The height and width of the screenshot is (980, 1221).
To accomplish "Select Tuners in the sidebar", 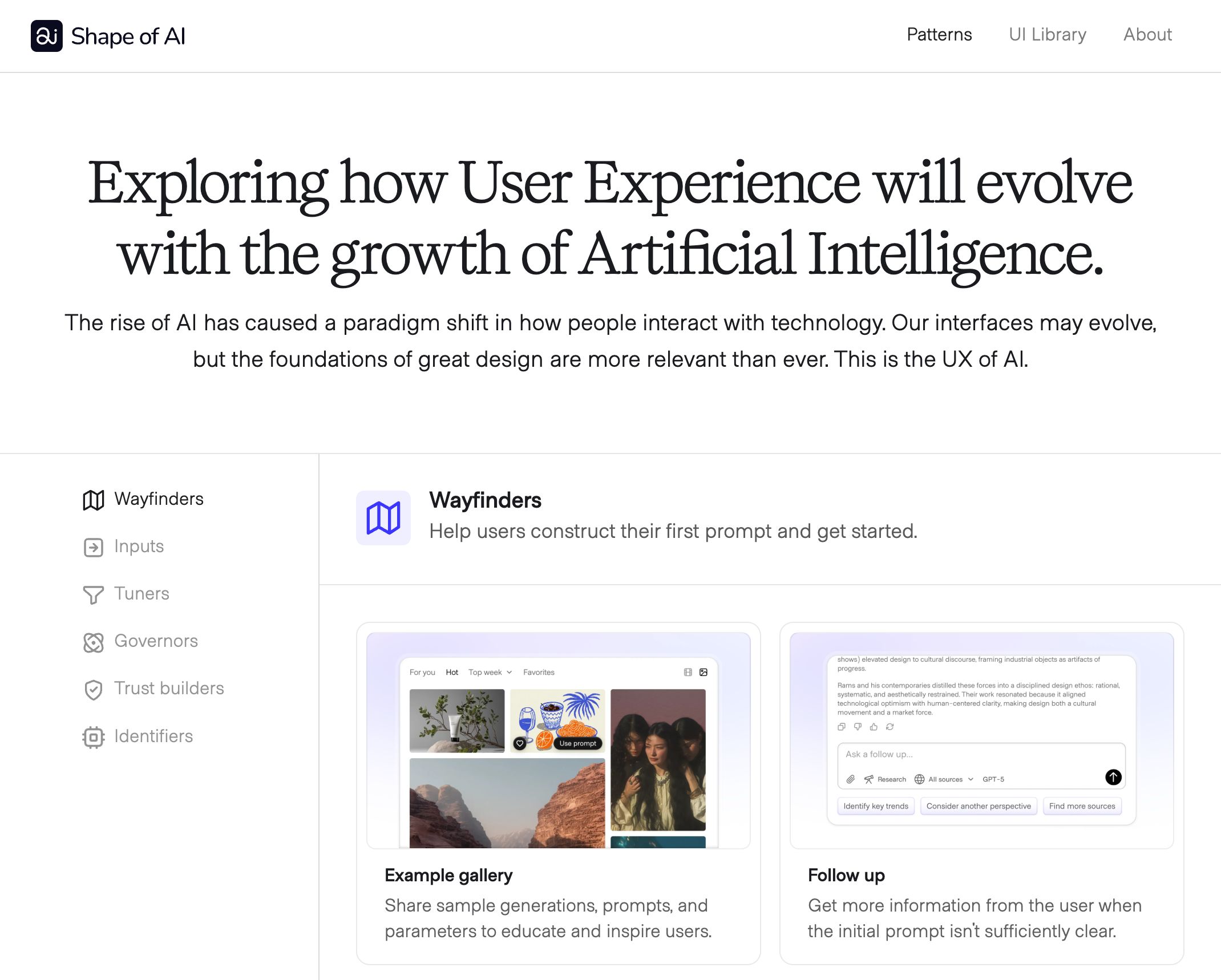I will tap(141, 594).
